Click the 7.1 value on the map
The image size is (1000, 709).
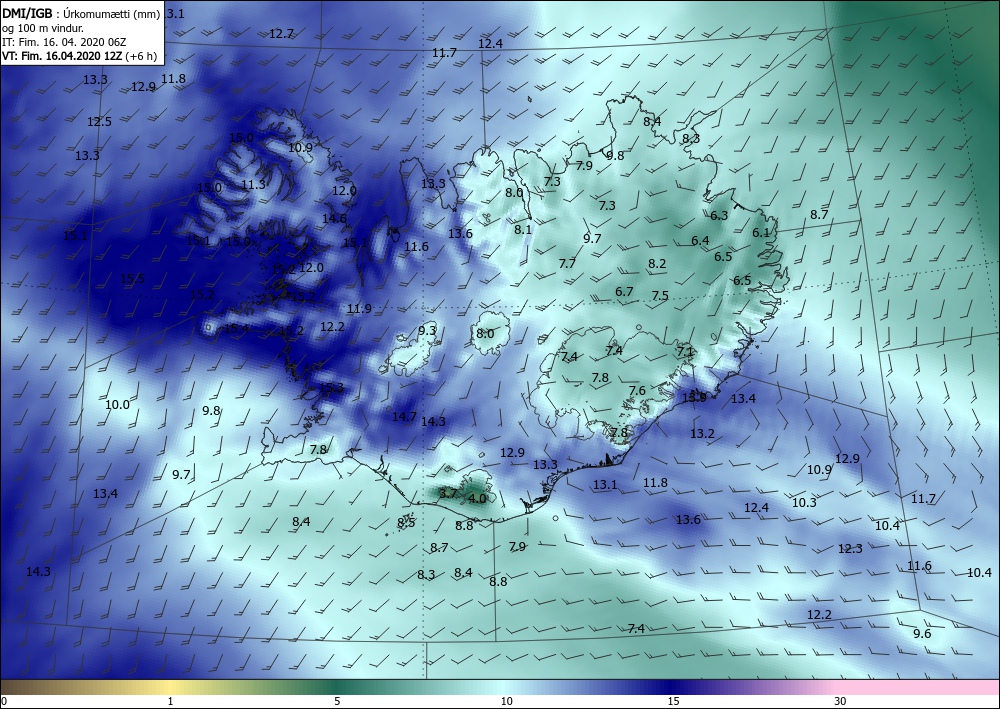(x=685, y=351)
